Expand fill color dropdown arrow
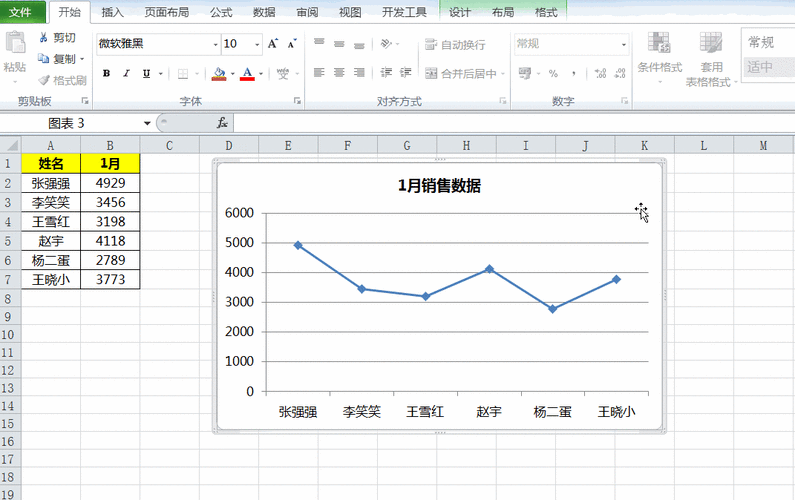The height and width of the screenshot is (500, 795). tap(233, 74)
